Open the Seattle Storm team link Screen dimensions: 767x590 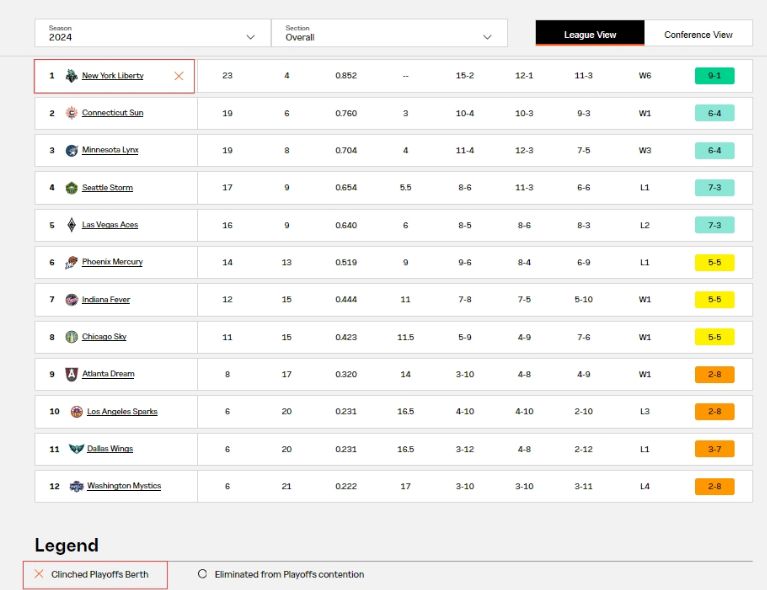coord(107,188)
